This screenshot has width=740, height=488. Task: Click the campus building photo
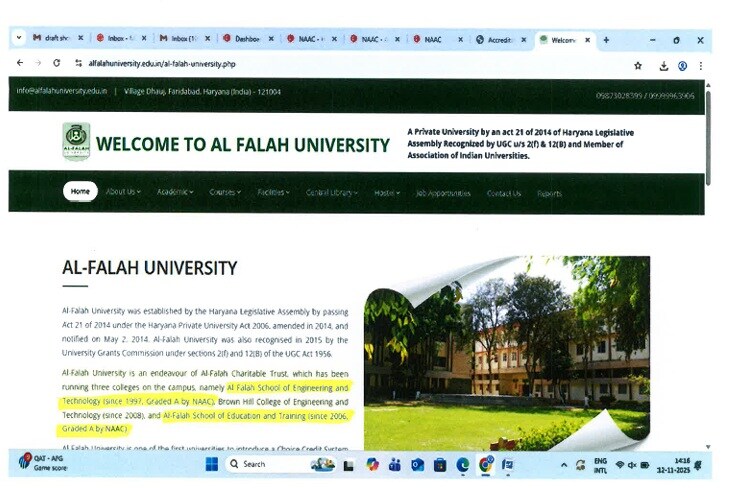507,353
